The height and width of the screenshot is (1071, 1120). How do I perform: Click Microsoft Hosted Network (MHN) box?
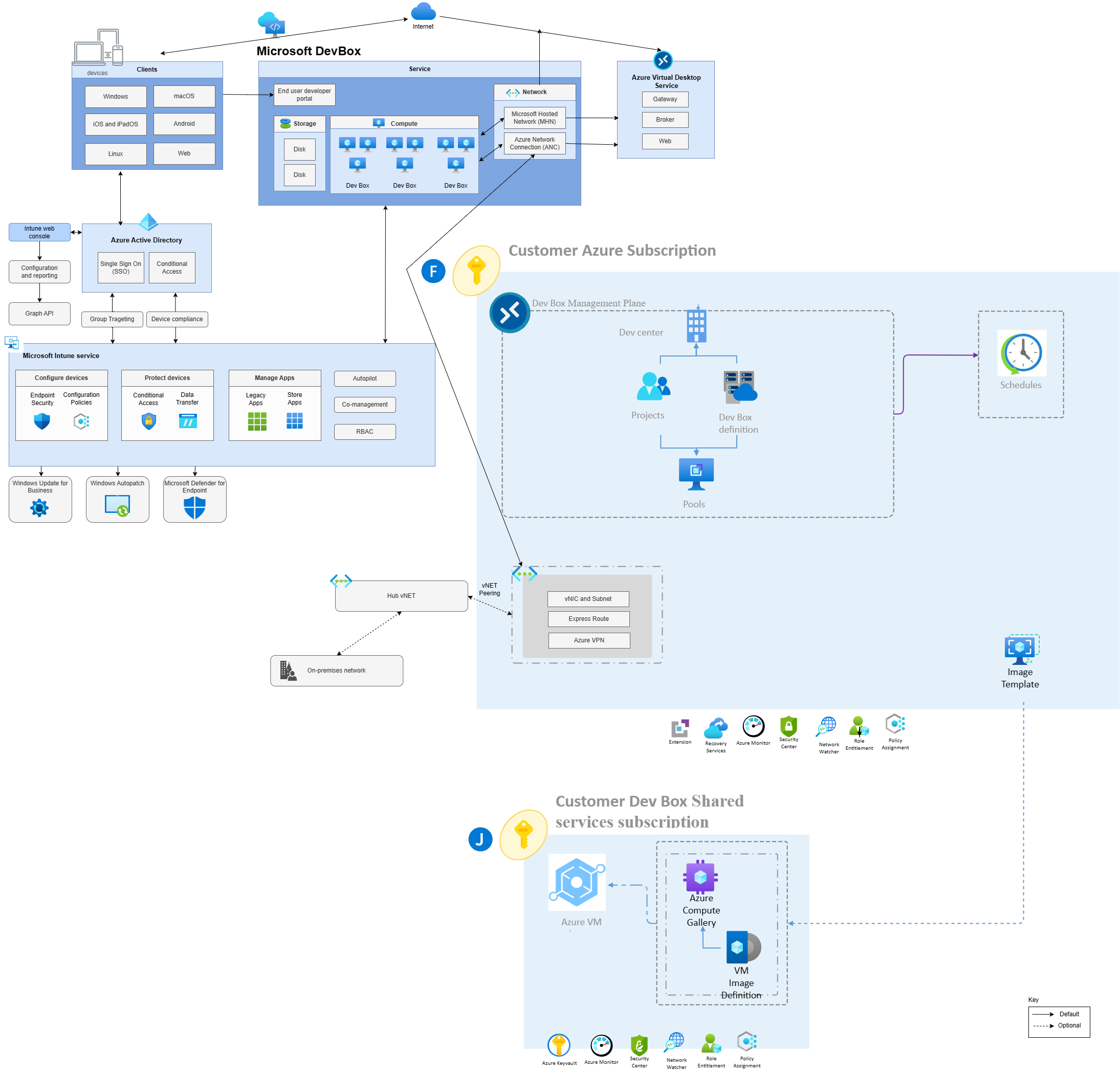[534, 118]
